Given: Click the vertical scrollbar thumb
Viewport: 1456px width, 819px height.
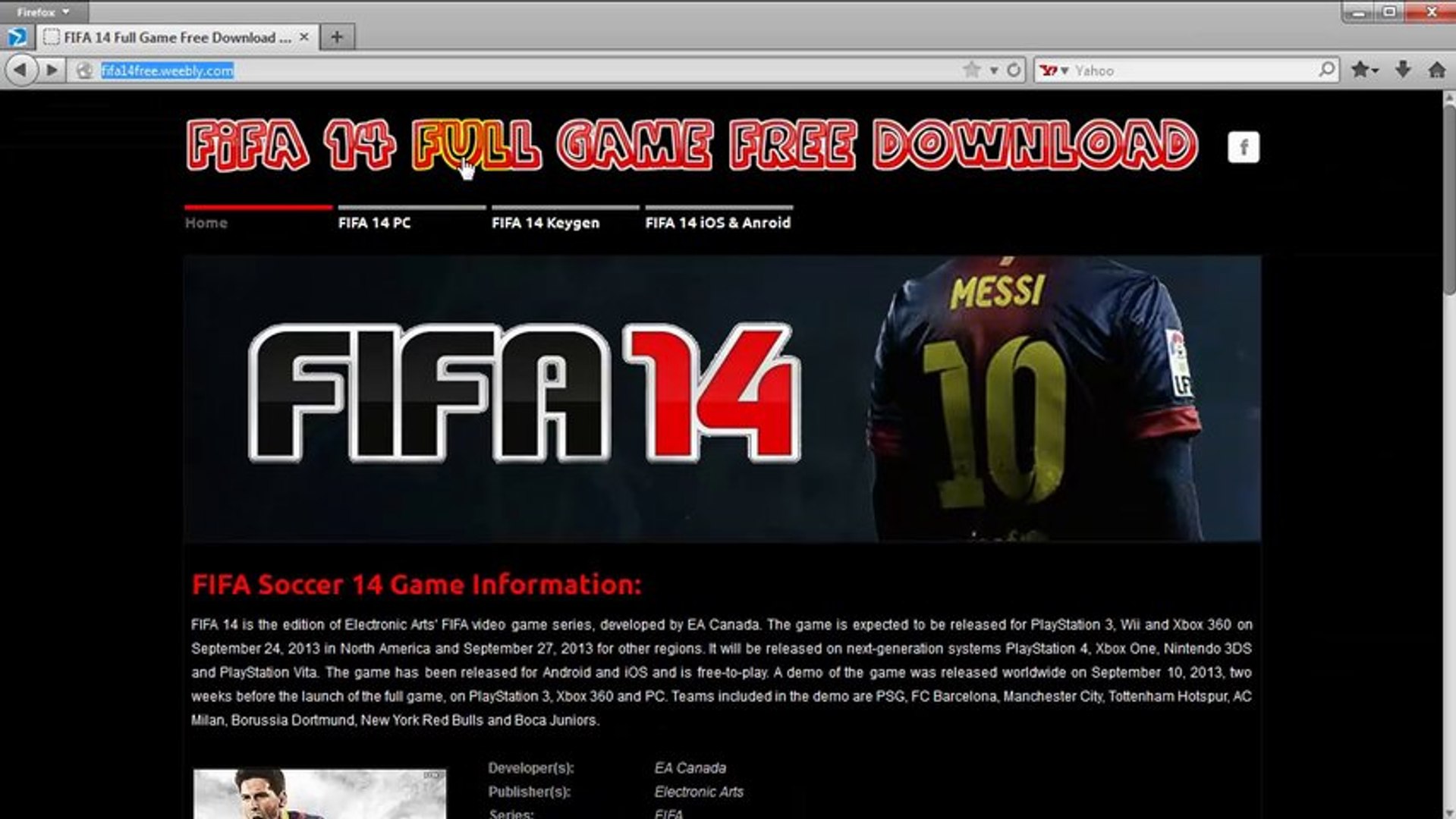Looking at the screenshot, I should pos(1449,199).
